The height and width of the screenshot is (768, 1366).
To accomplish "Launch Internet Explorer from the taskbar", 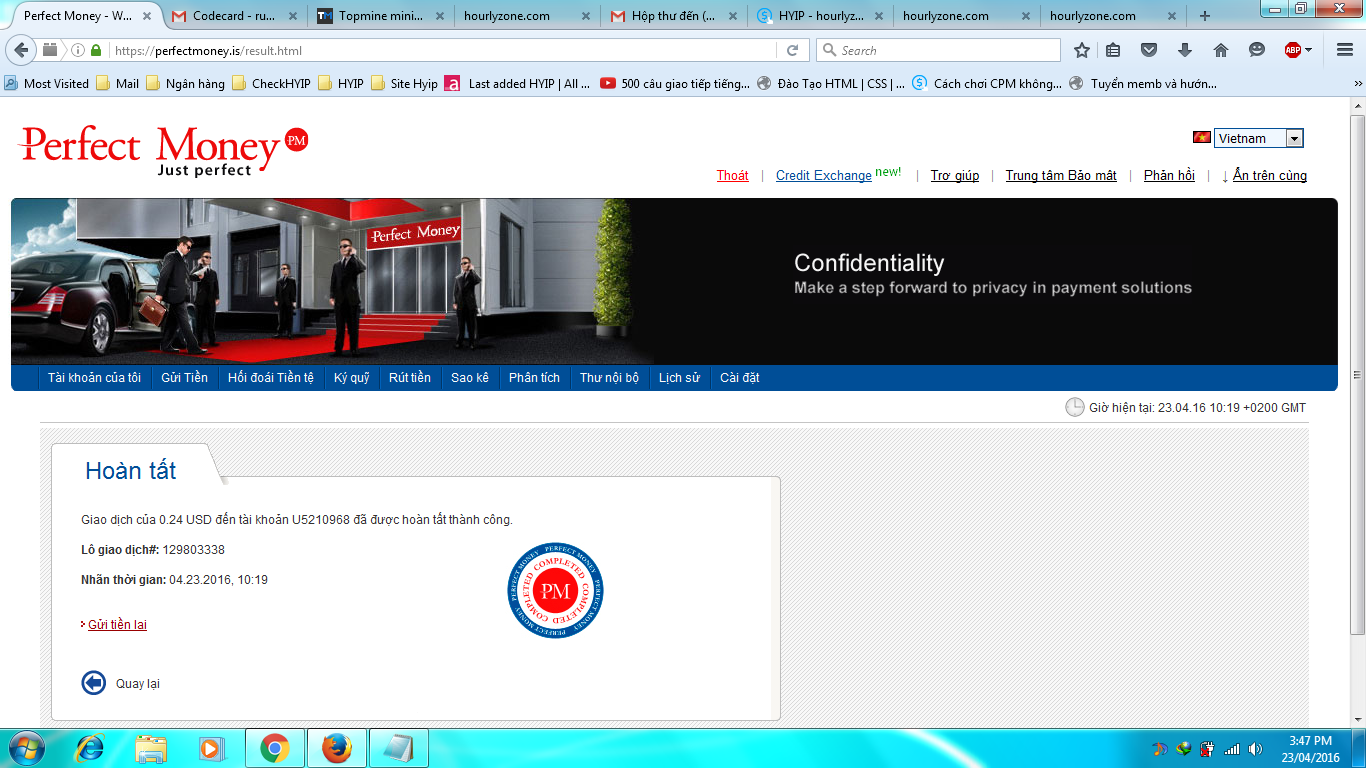I will coord(91,748).
